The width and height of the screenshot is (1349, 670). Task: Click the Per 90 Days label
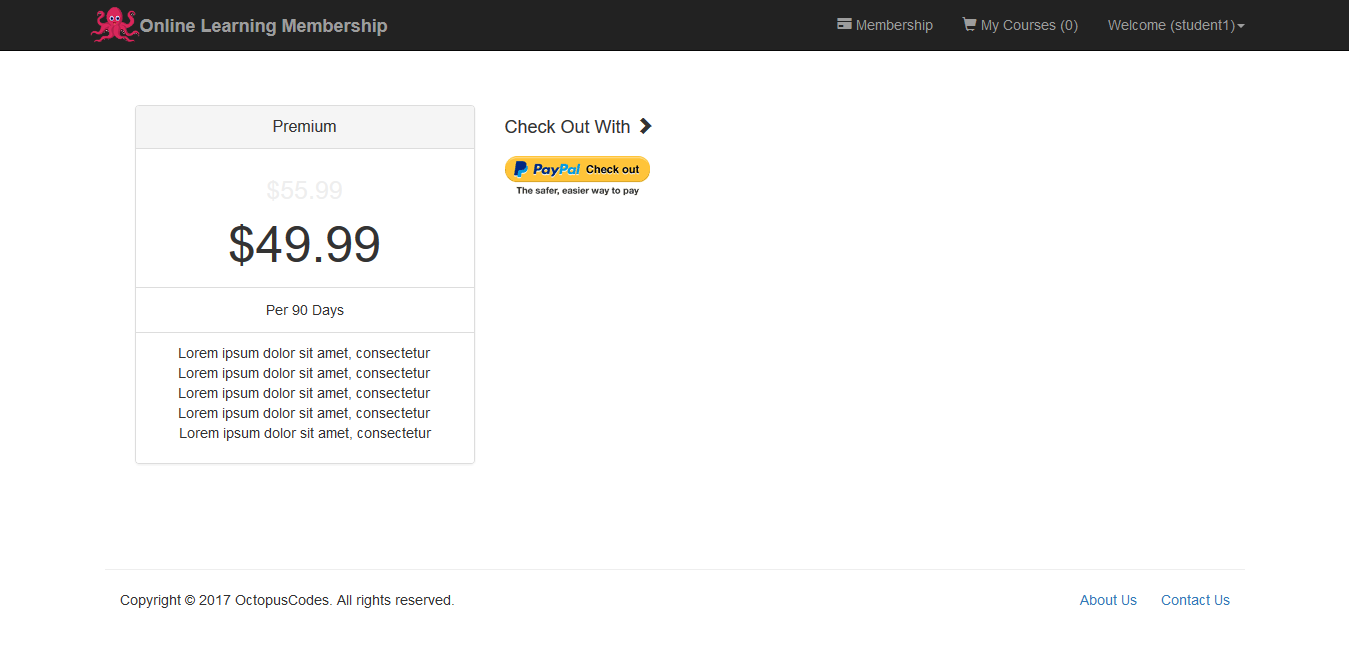coord(304,310)
